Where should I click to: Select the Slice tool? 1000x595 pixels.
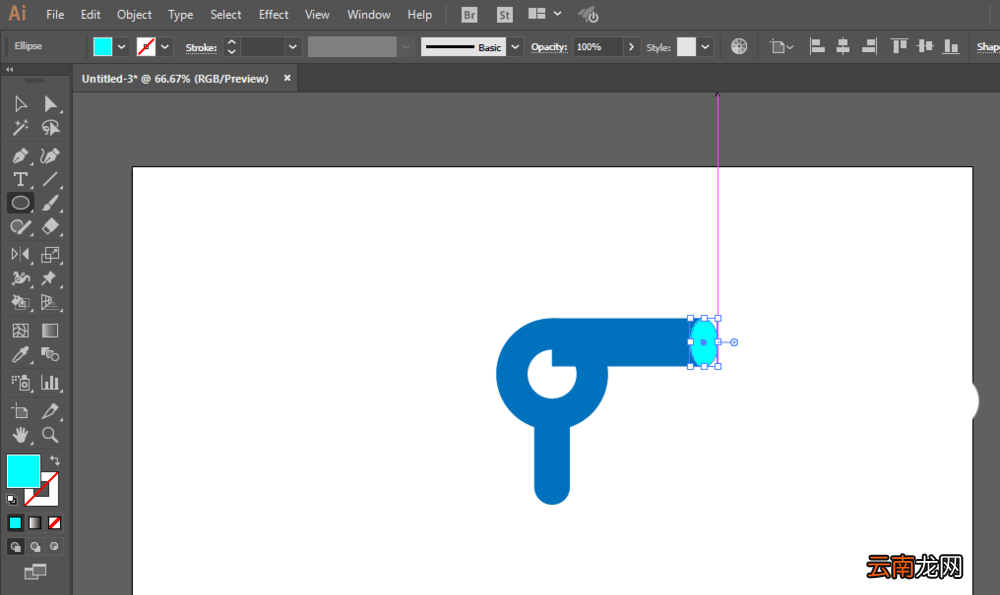tap(50, 411)
